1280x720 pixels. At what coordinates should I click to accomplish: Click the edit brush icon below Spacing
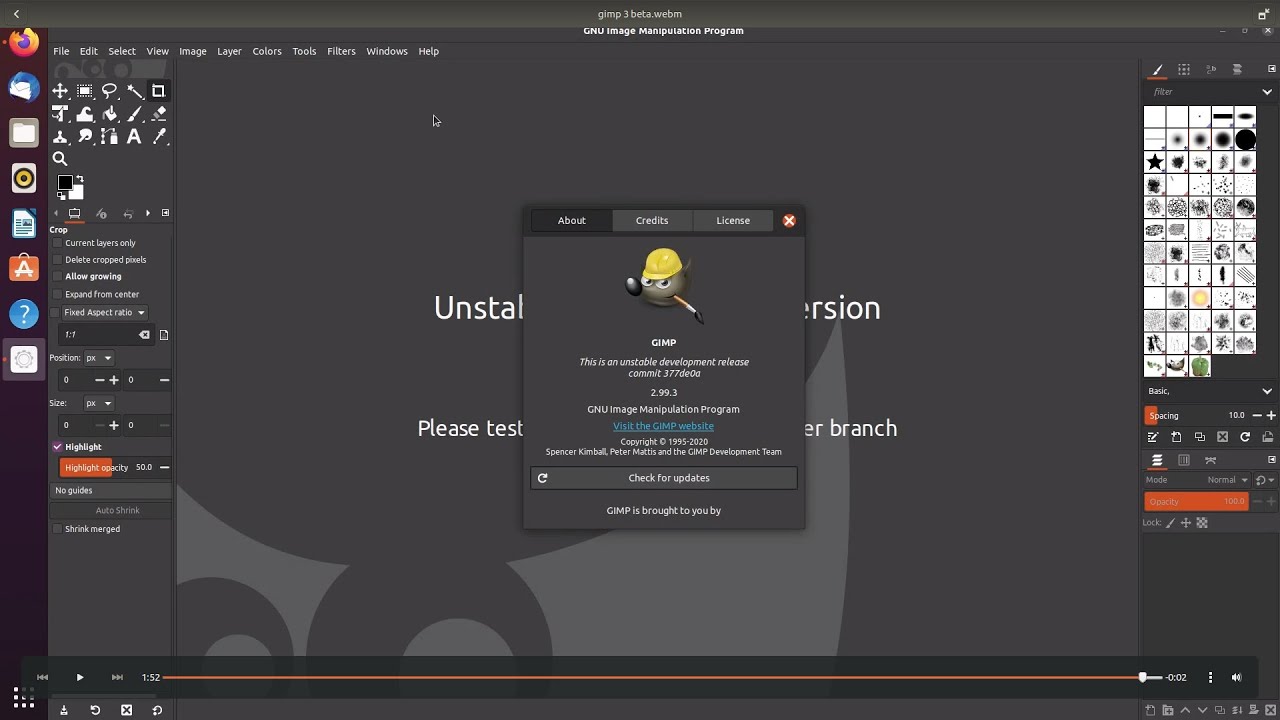click(1153, 437)
